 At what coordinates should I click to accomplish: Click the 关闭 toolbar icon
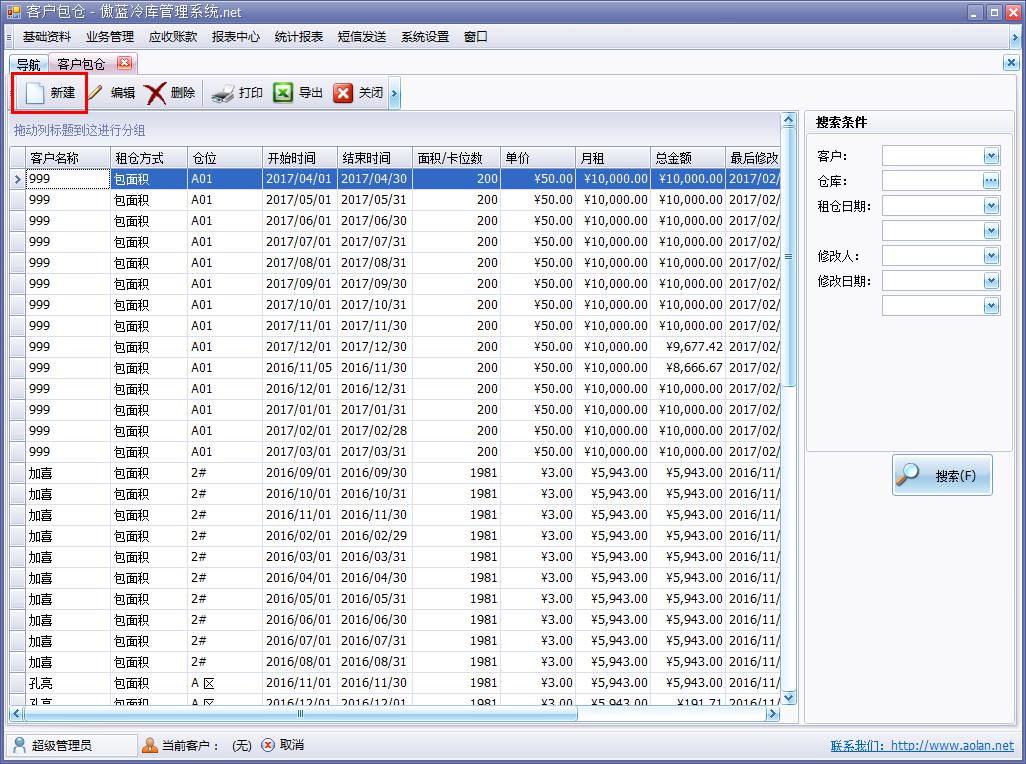click(343, 93)
